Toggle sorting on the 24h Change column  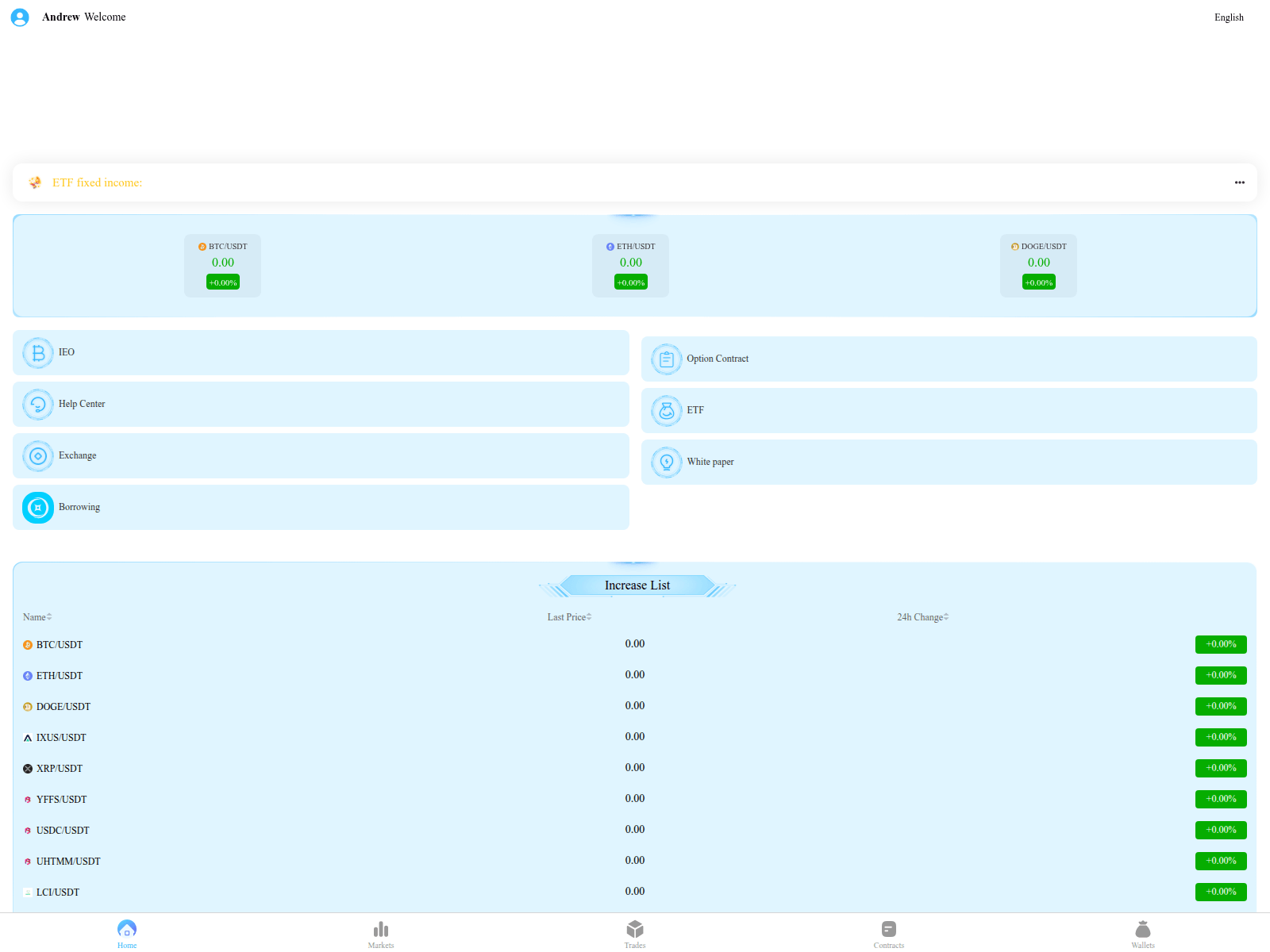point(922,616)
